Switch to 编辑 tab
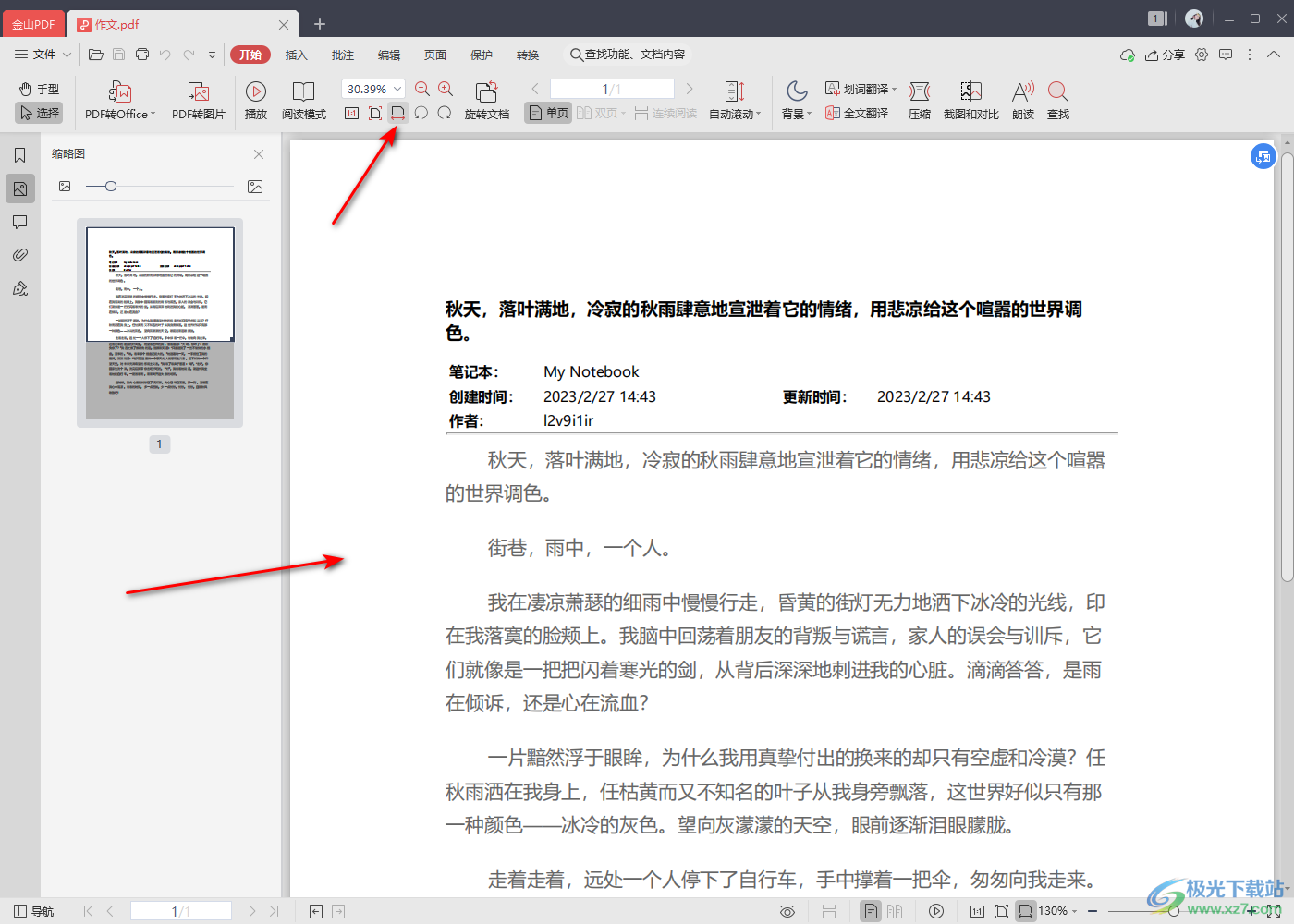This screenshot has height=924, width=1294. click(389, 55)
